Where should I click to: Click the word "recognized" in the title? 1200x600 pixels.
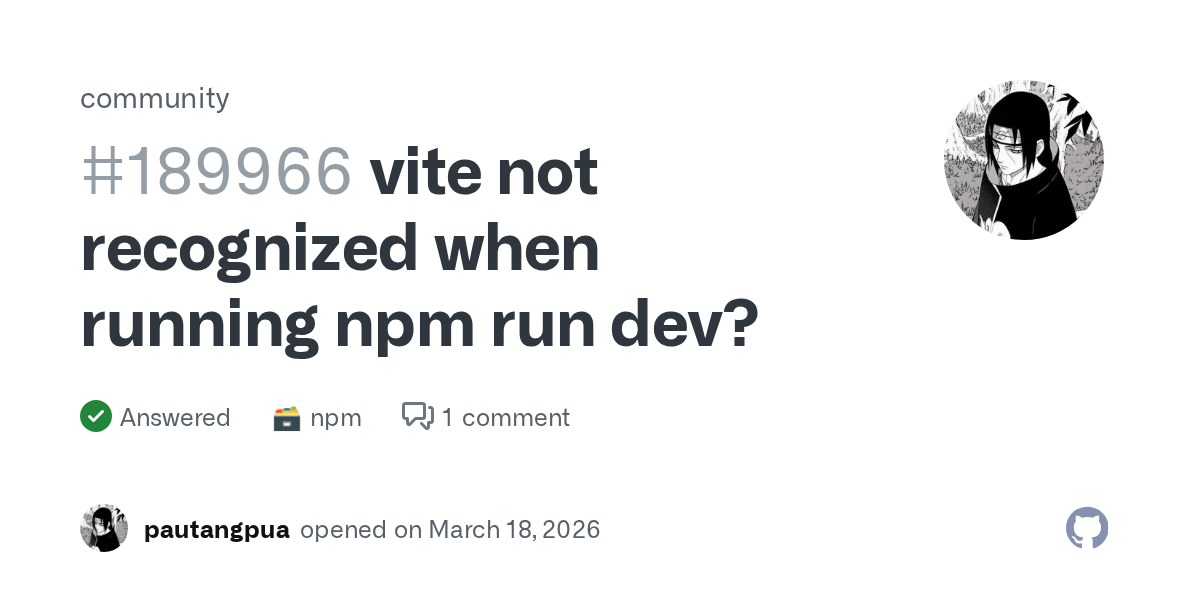pyautogui.click(x=249, y=248)
